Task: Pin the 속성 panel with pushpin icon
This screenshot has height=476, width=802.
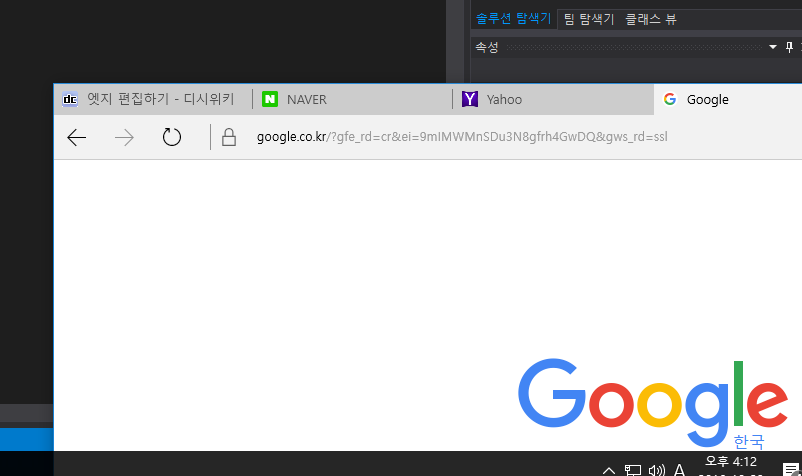Action: point(789,48)
